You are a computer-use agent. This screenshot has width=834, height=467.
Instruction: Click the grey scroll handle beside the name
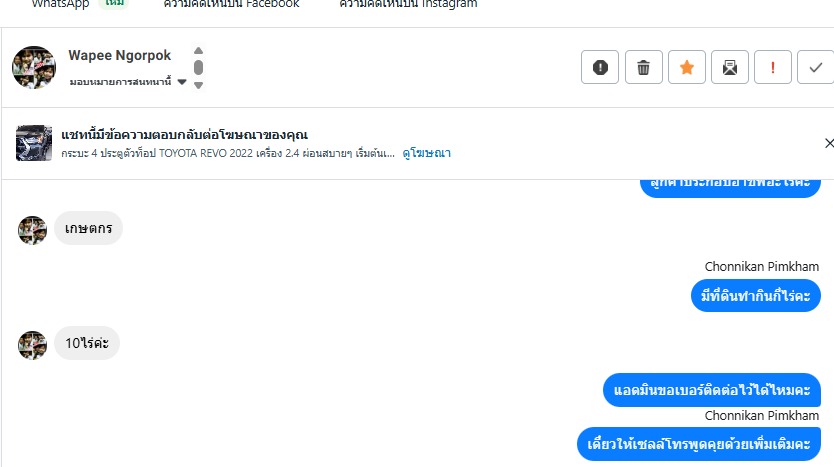click(x=198, y=68)
